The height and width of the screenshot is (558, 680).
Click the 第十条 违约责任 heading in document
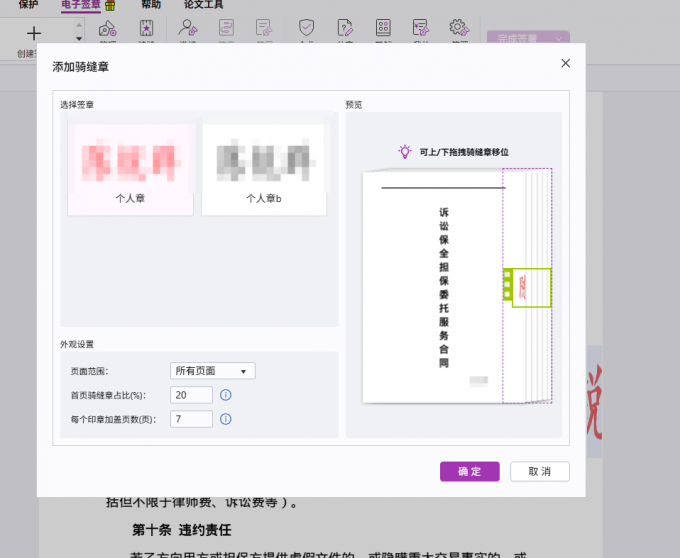click(182, 530)
